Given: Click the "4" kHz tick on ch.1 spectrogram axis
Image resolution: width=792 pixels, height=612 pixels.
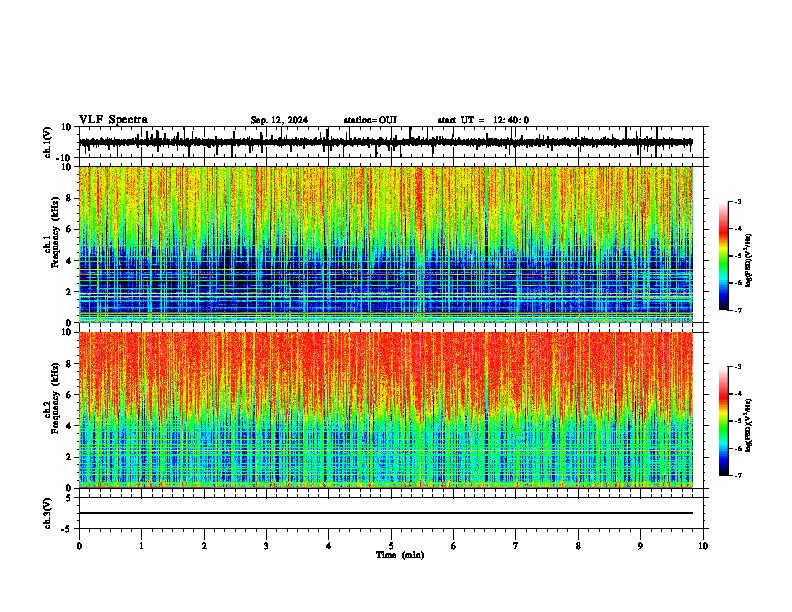Looking at the screenshot, I should 70,261.
